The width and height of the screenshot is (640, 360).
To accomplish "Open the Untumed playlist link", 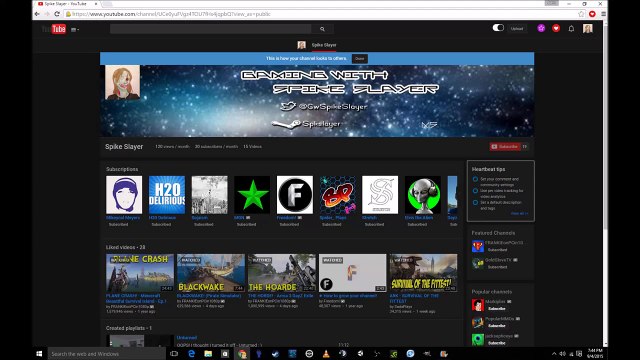I will coord(187,338).
